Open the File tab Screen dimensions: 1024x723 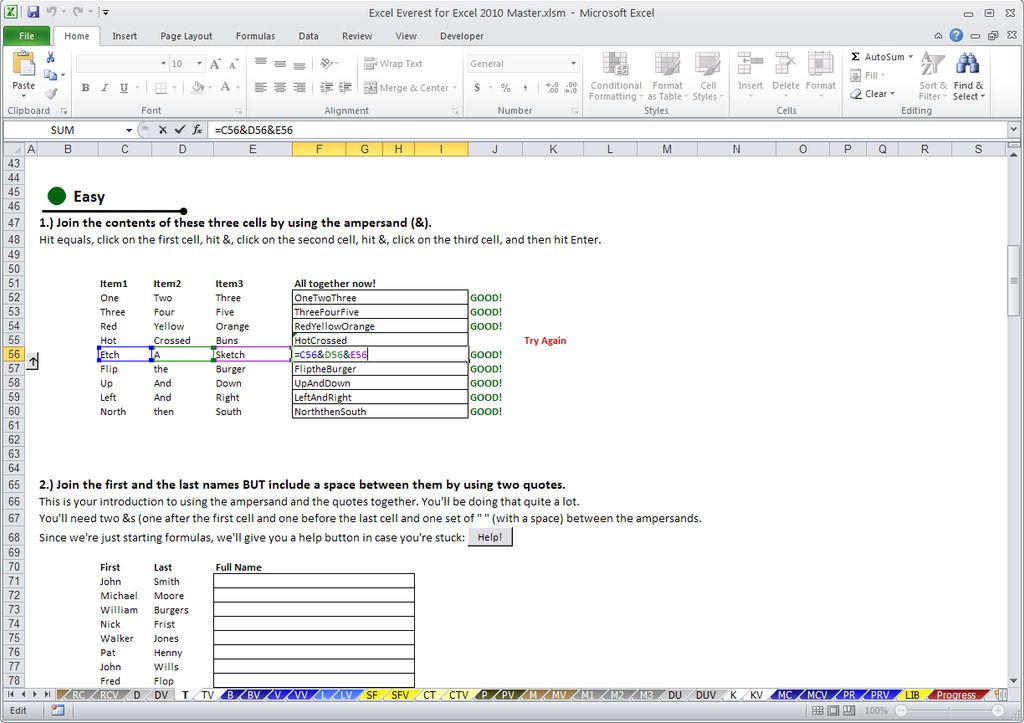26,36
